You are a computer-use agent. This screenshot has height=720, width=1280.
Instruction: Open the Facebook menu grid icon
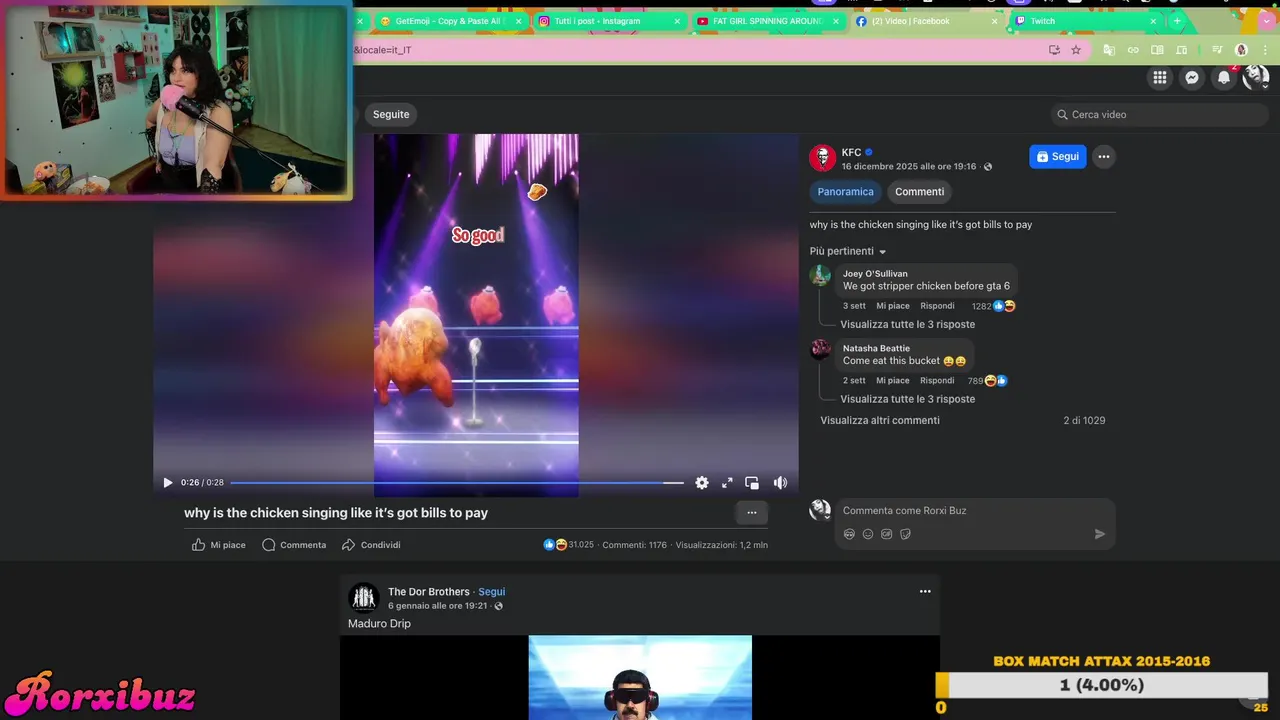point(1160,77)
